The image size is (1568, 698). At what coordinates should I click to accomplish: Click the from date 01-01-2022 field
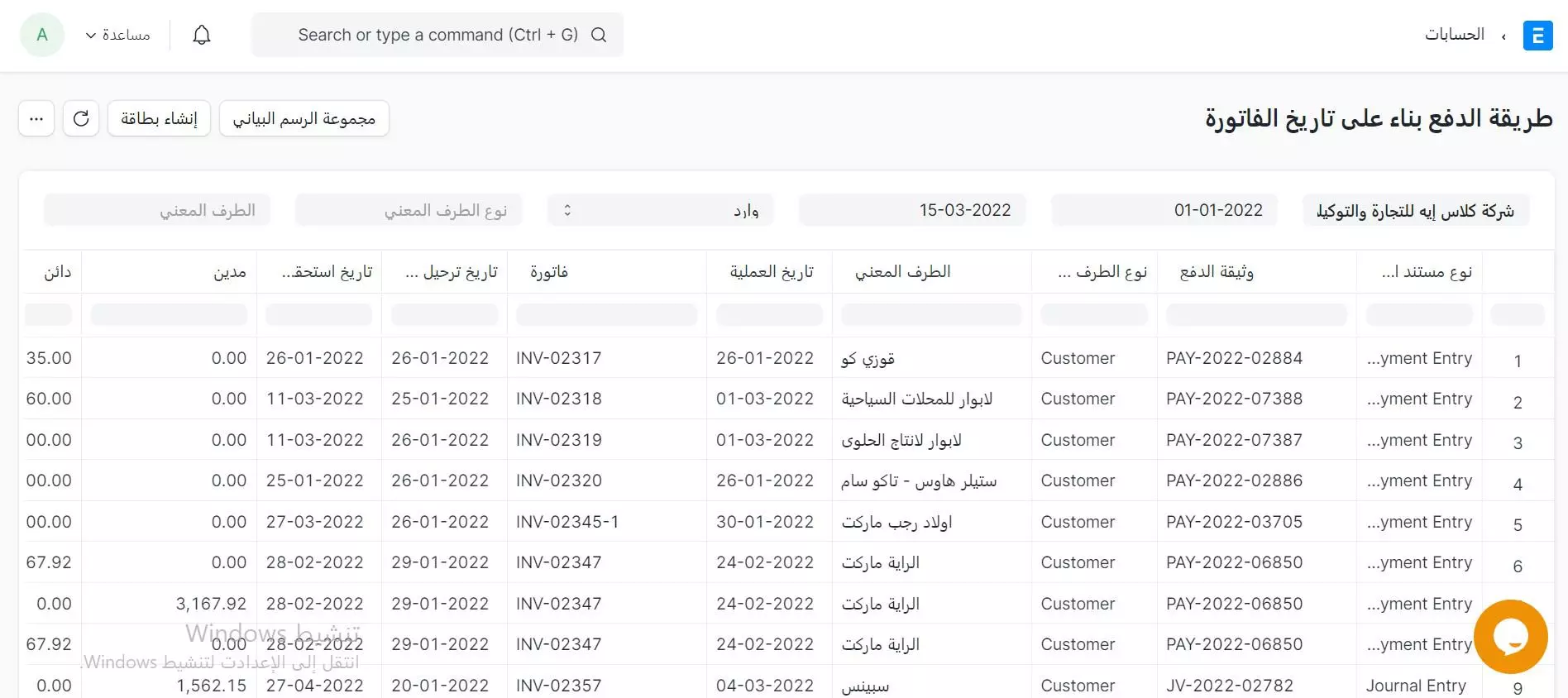click(1164, 210)
